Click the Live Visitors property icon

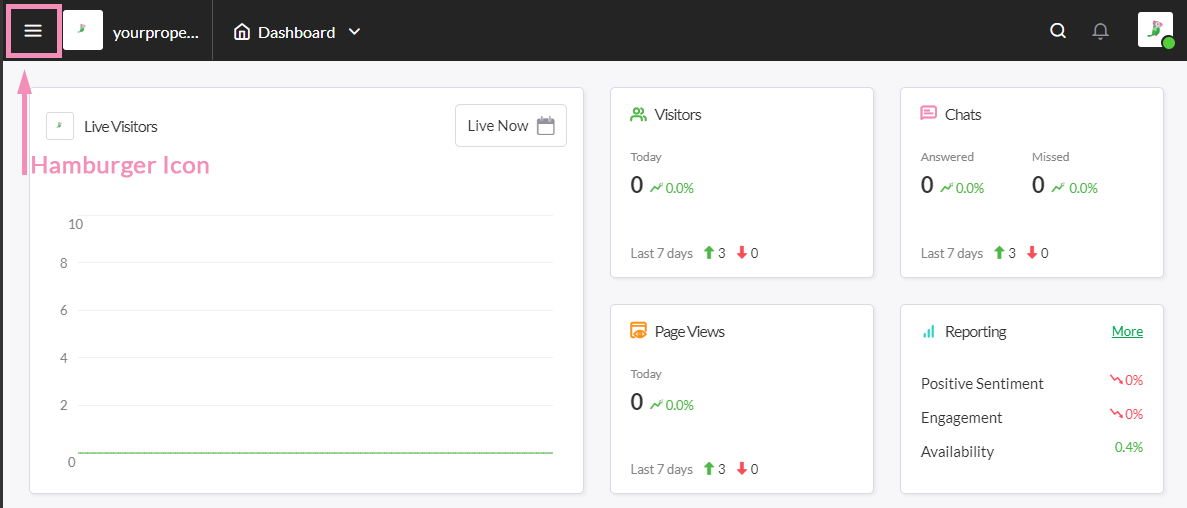(60, 126)
